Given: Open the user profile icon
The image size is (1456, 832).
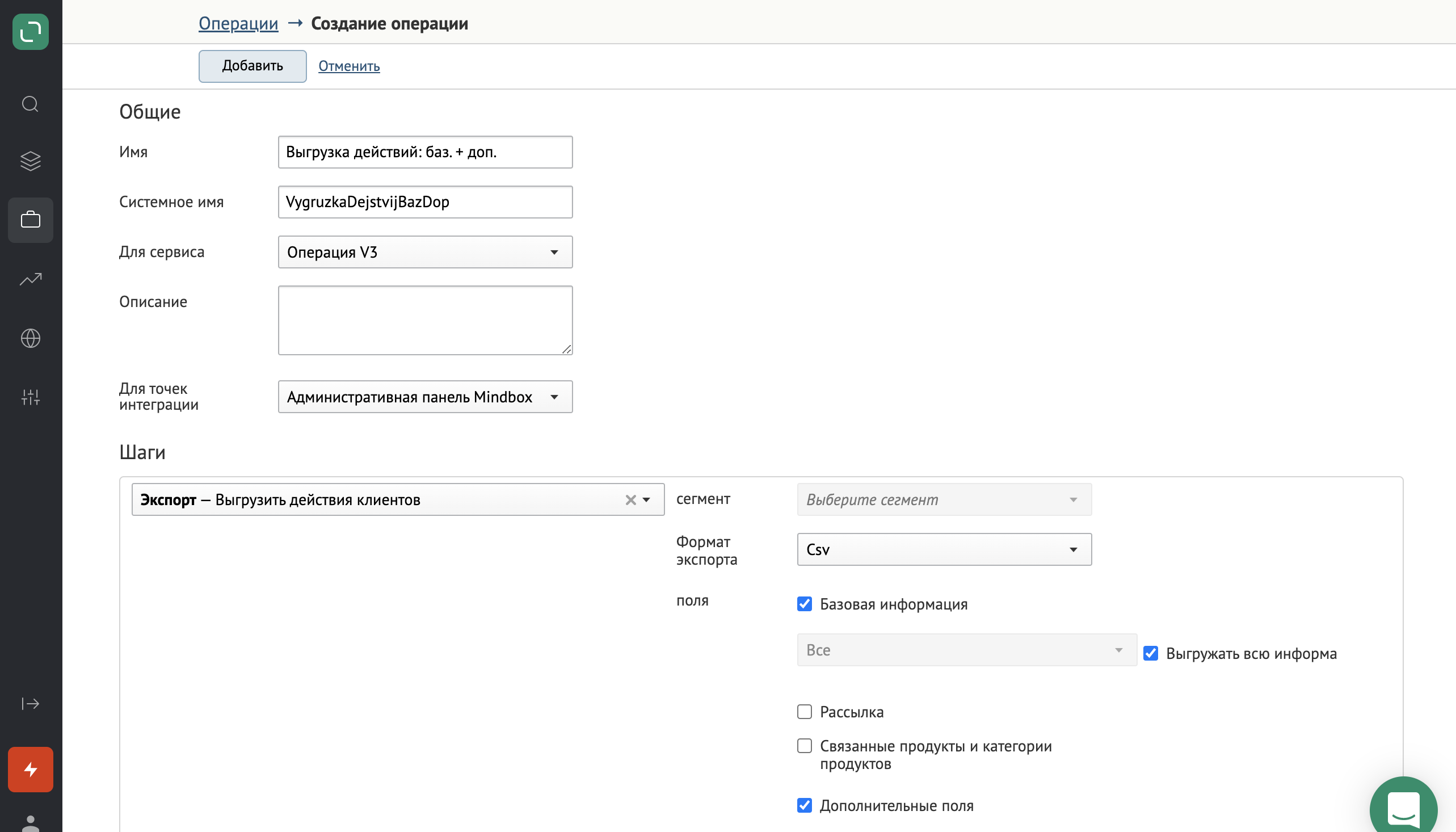Looking at the screenshot, I should [x=30, y=823].
